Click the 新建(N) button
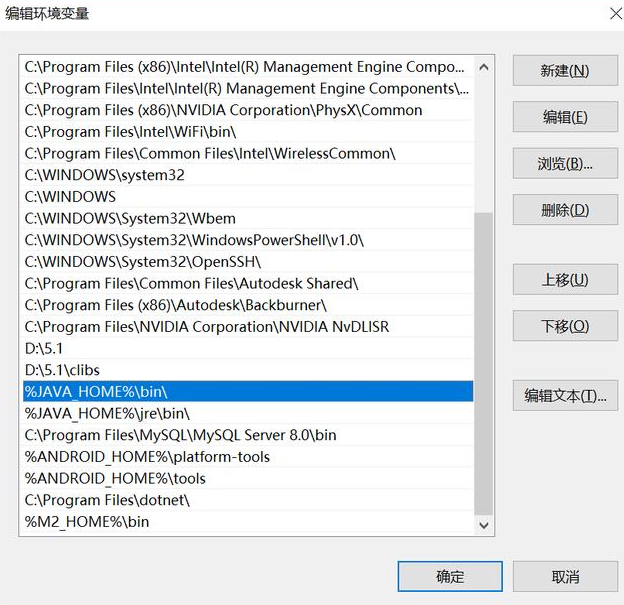Viewport: 624px width, 605px height. (565, 71)
